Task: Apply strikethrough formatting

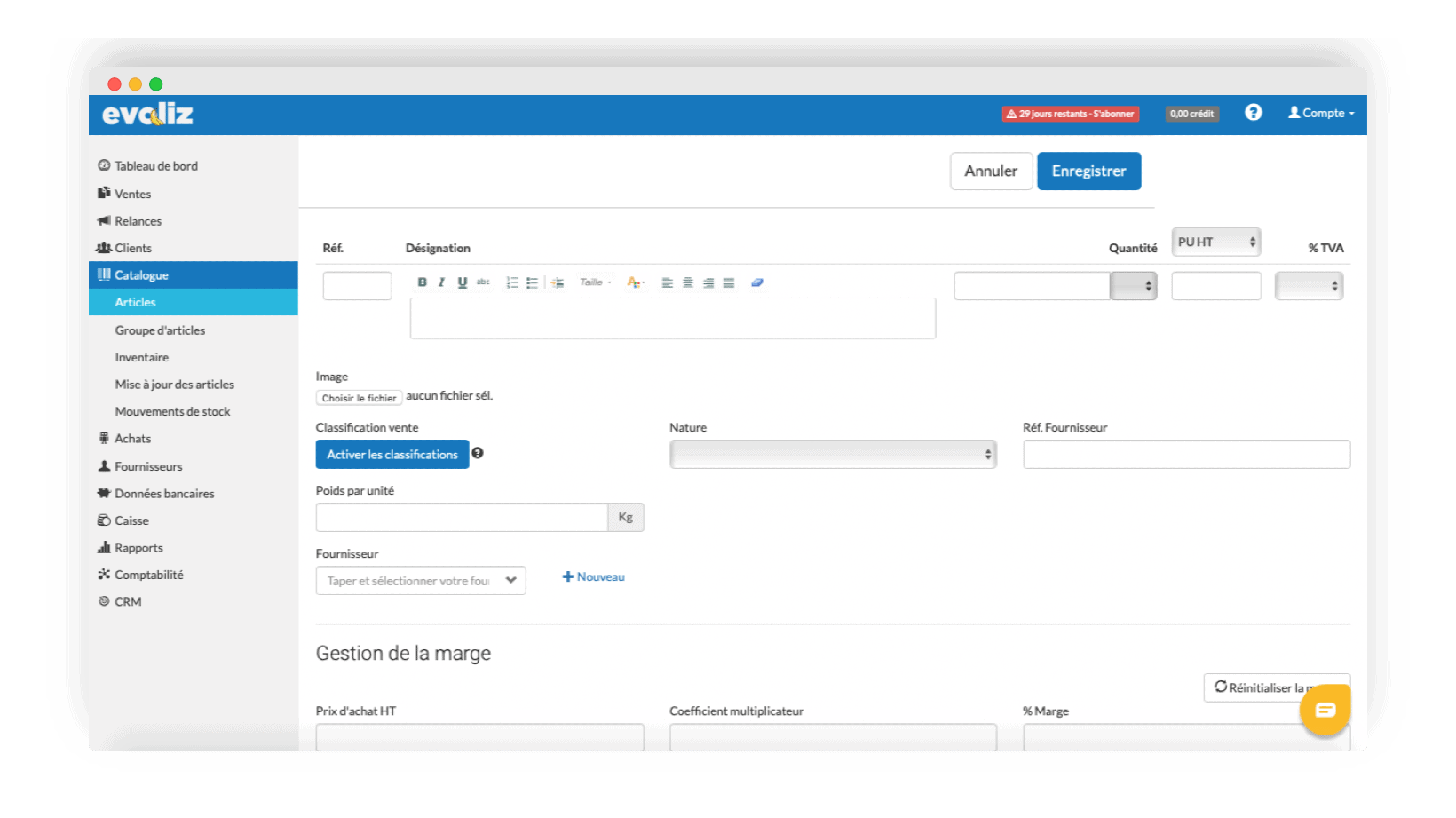Action: click(483, 282)
